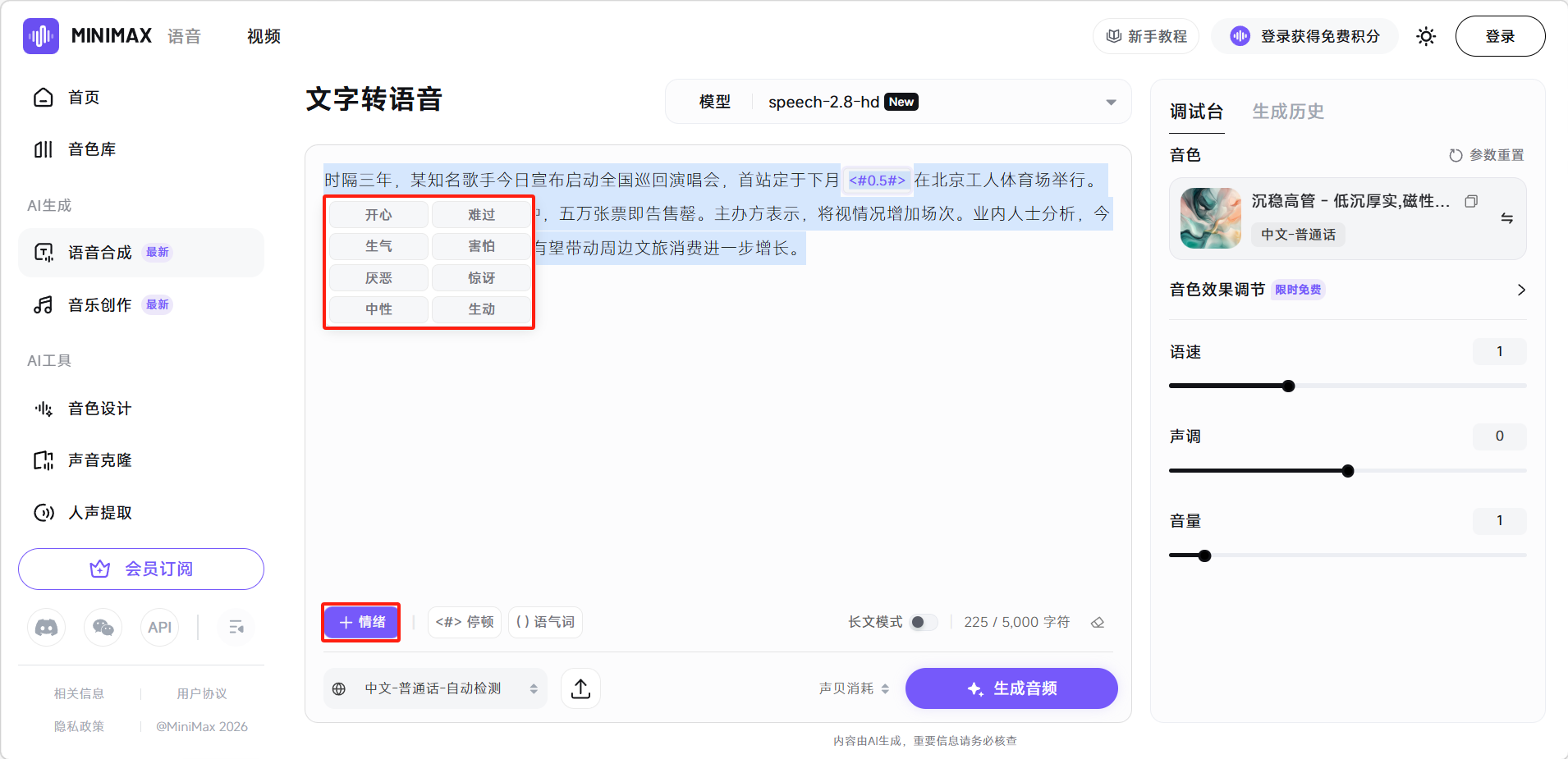This screenshot has width=1568, height=759.
Task: Click the 语速 slider handle
Action: 1288,386
